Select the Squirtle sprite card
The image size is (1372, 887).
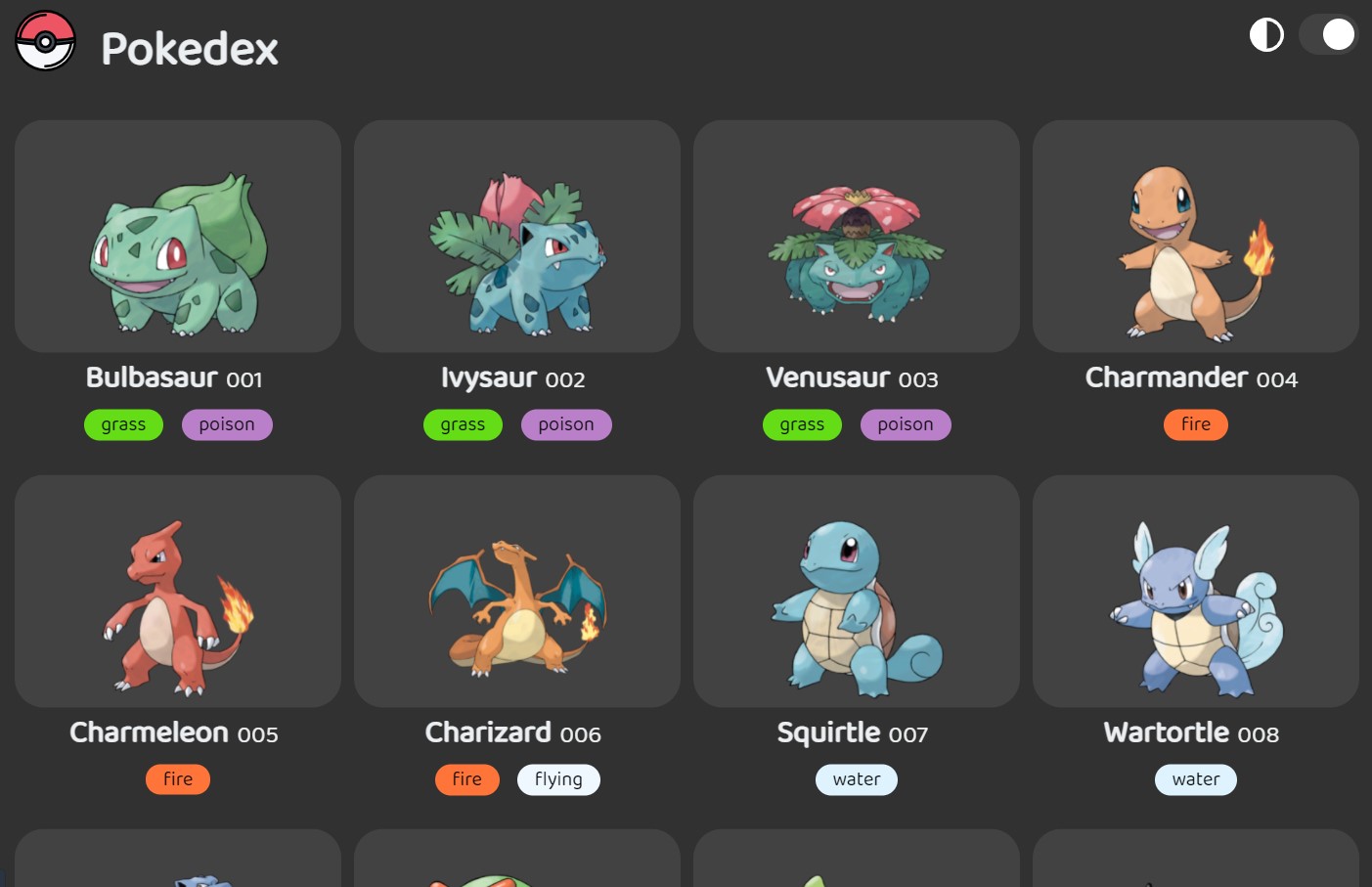click(857, 592)
